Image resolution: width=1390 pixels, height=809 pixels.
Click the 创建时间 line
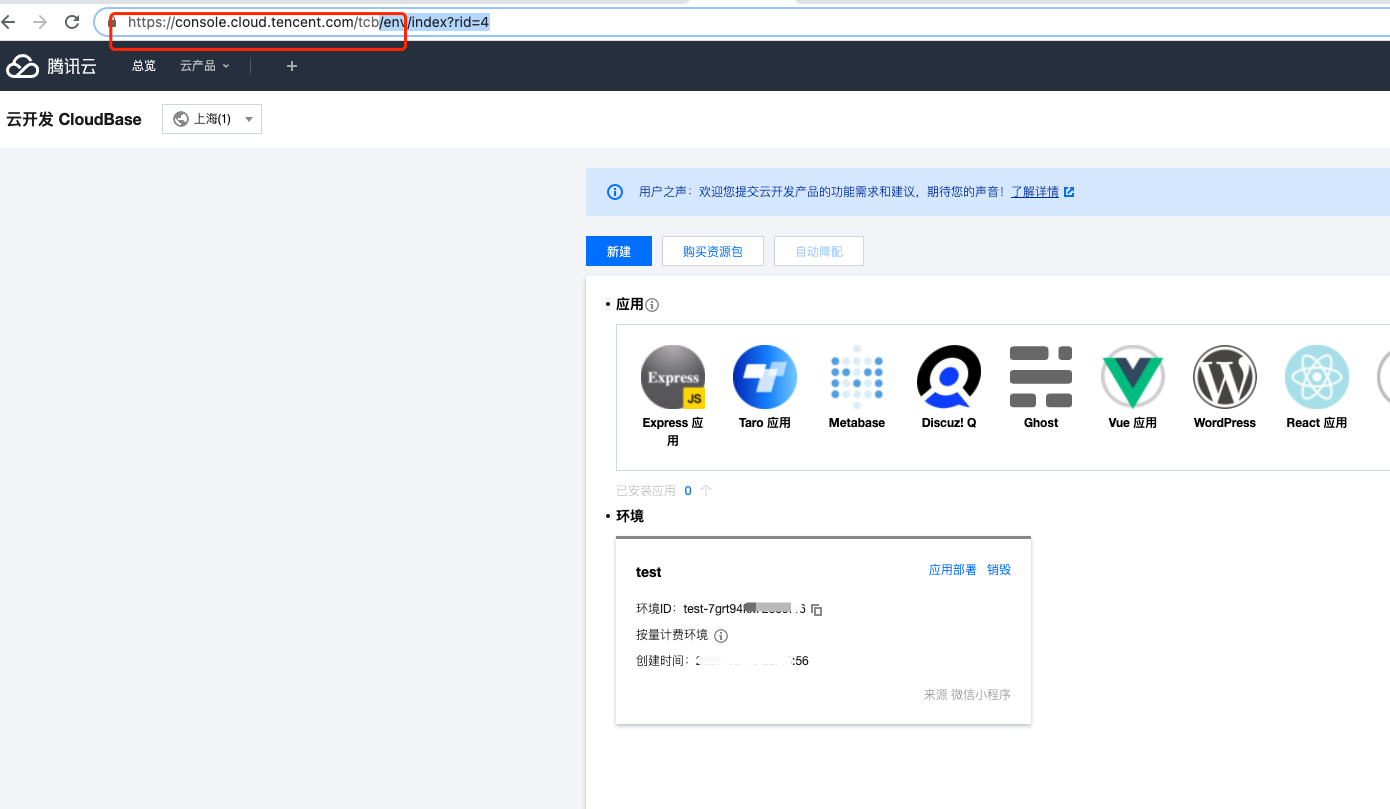[722, 661]
